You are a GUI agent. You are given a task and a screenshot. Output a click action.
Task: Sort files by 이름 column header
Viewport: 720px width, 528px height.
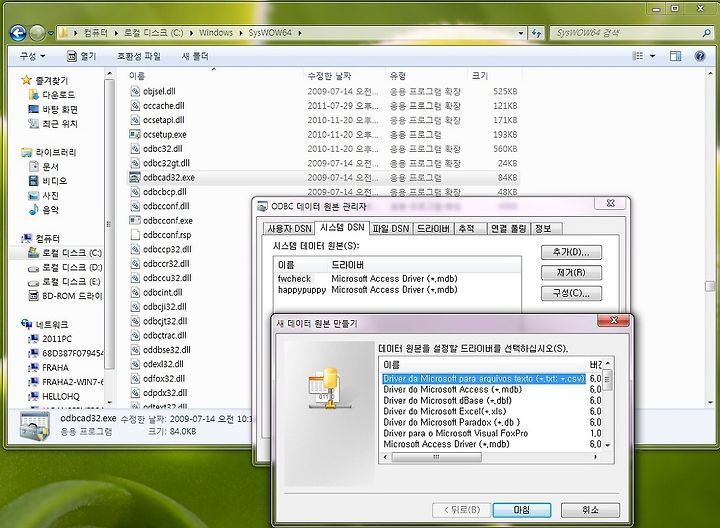(x=137, y=76)
